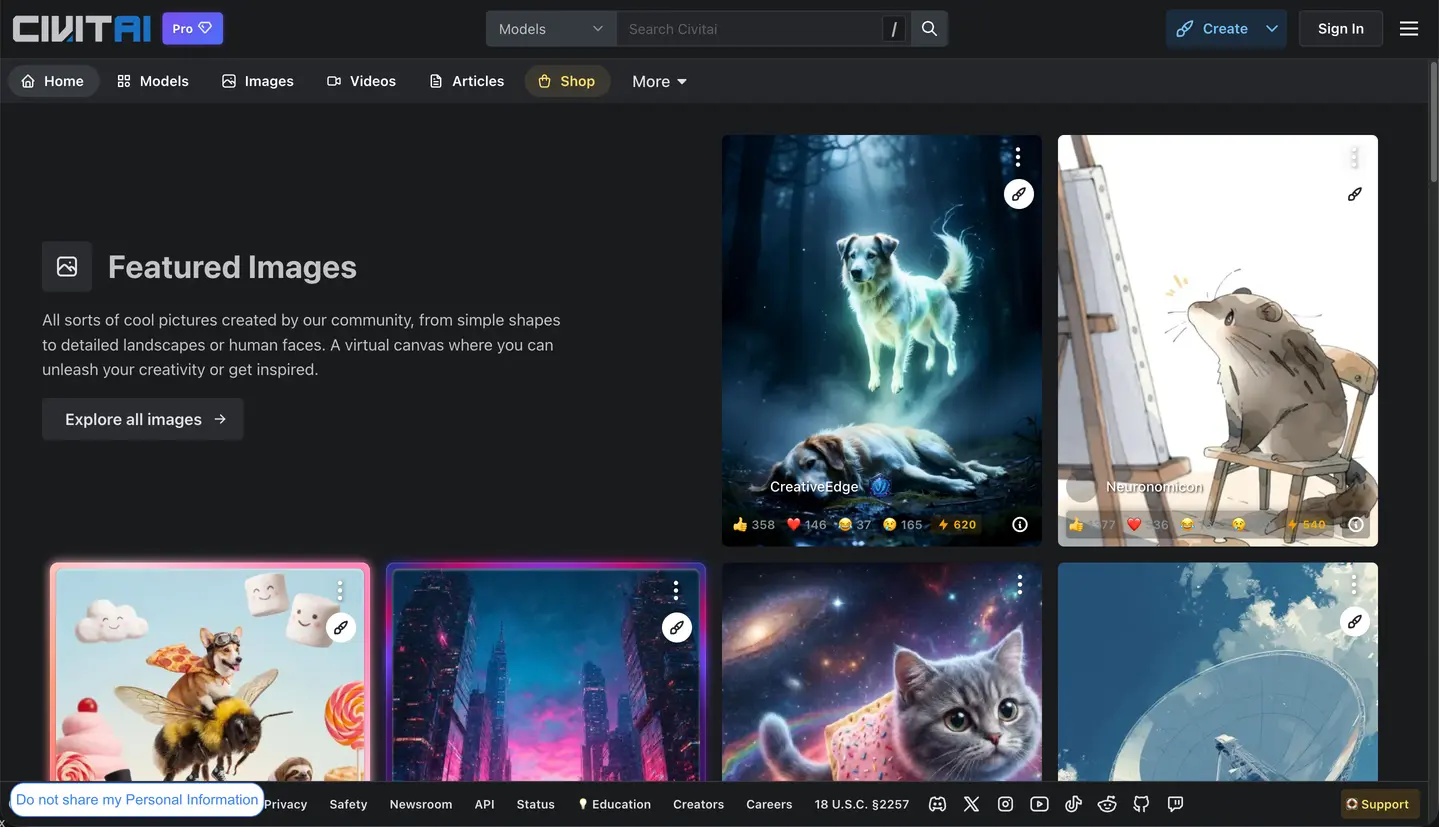Click Explore all images button
Viewport: 1439px width, 827px height.
[143, 419]
